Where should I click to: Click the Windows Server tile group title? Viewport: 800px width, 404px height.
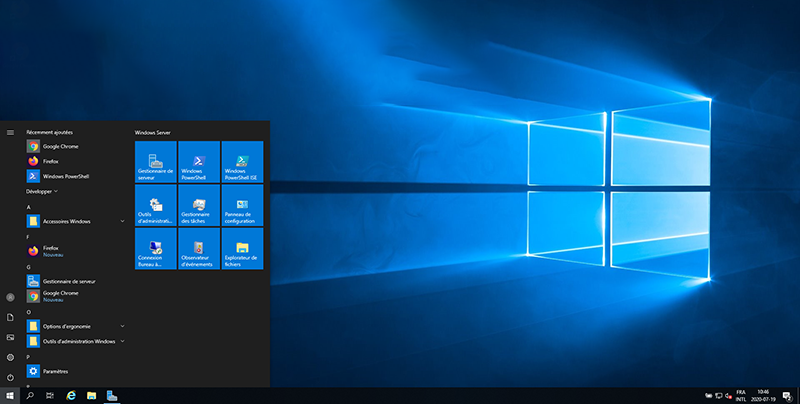(153, 133)
